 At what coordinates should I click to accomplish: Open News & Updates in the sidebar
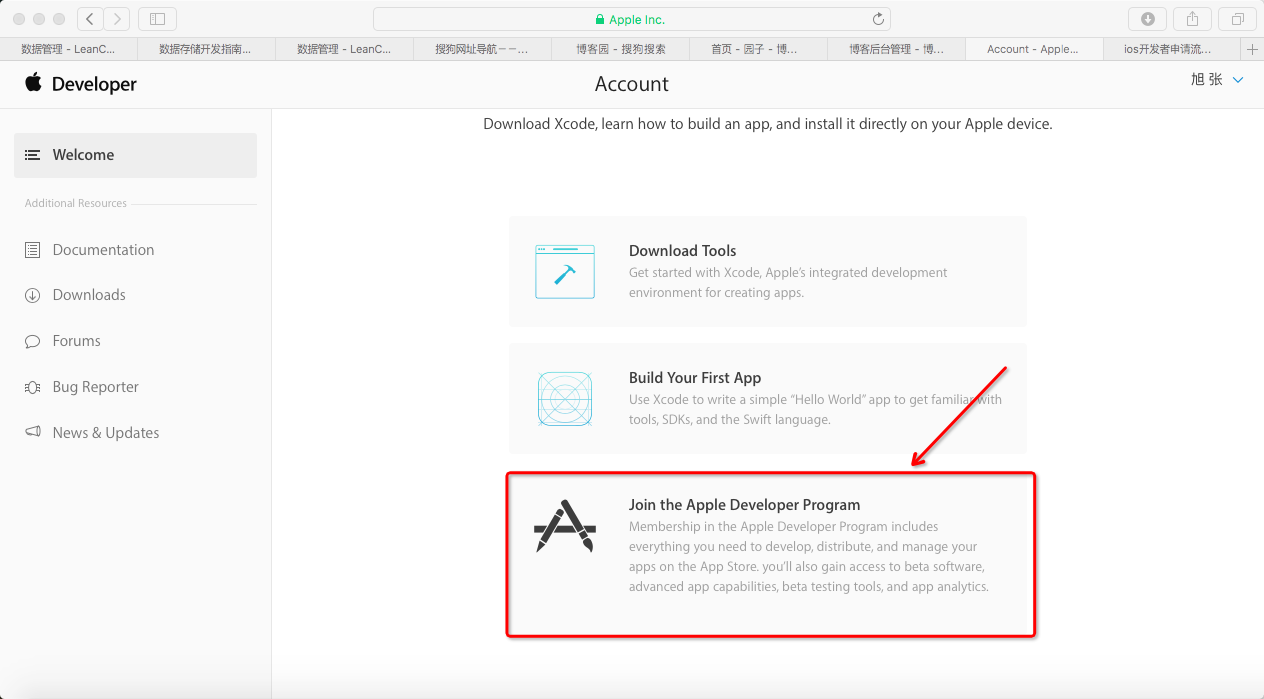tap(106, 433)
